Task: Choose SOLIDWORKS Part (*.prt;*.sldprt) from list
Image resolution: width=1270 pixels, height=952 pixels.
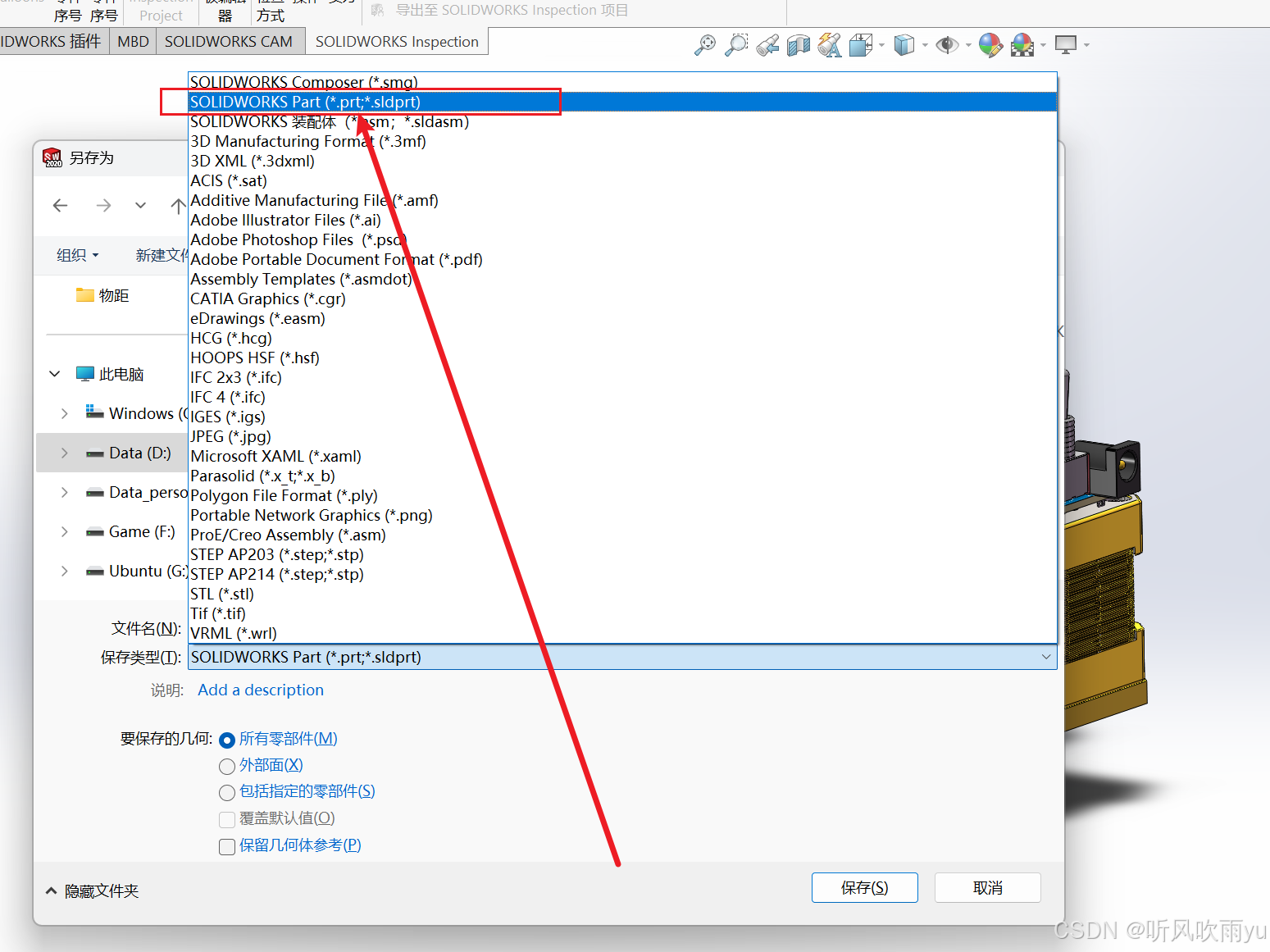Action: pos(622,102)
